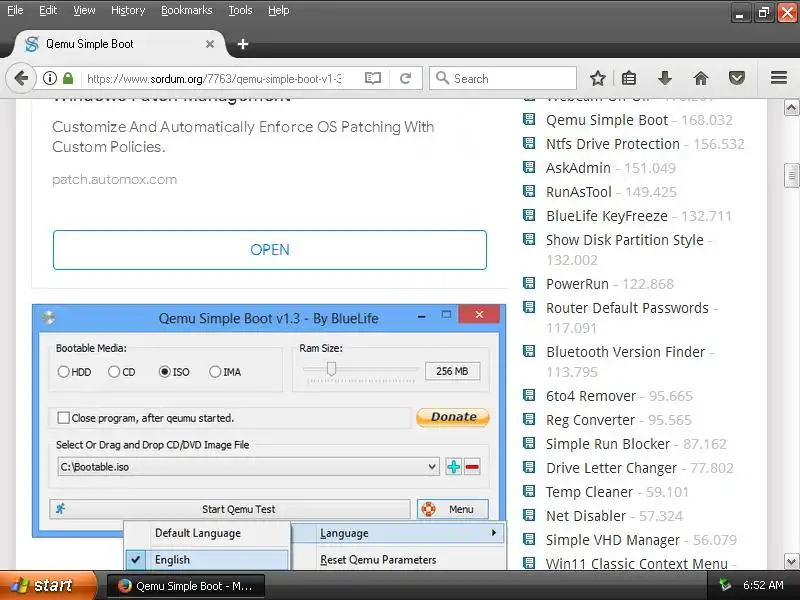Open the 6to4 Remover link
Image resolution: width=800 pixels, height=600 pixels.
591,396
